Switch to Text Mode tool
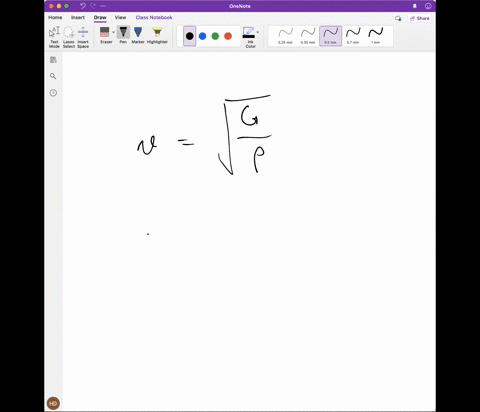This screenshot has width=480, height=412. pyautogui.click(x=54, y=37)
